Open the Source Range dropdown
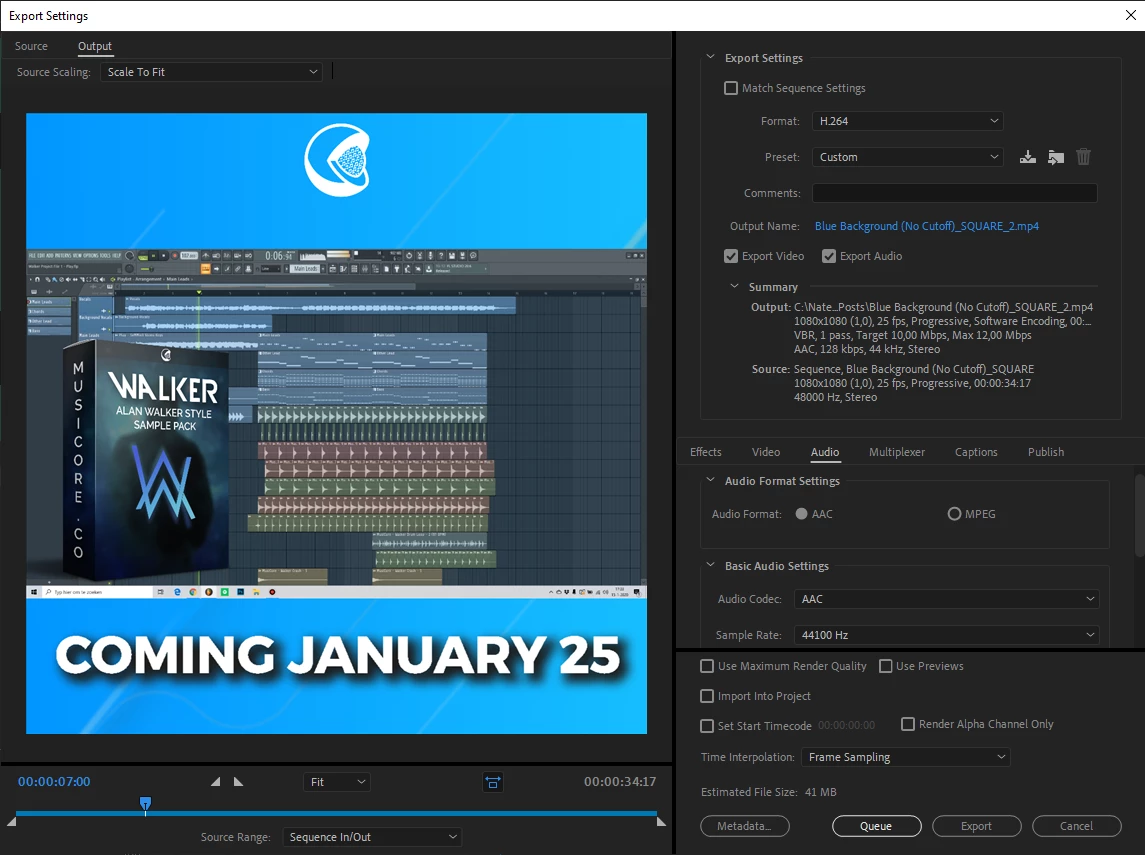Viewport: 1145px width, 855px height. [372, 837]
